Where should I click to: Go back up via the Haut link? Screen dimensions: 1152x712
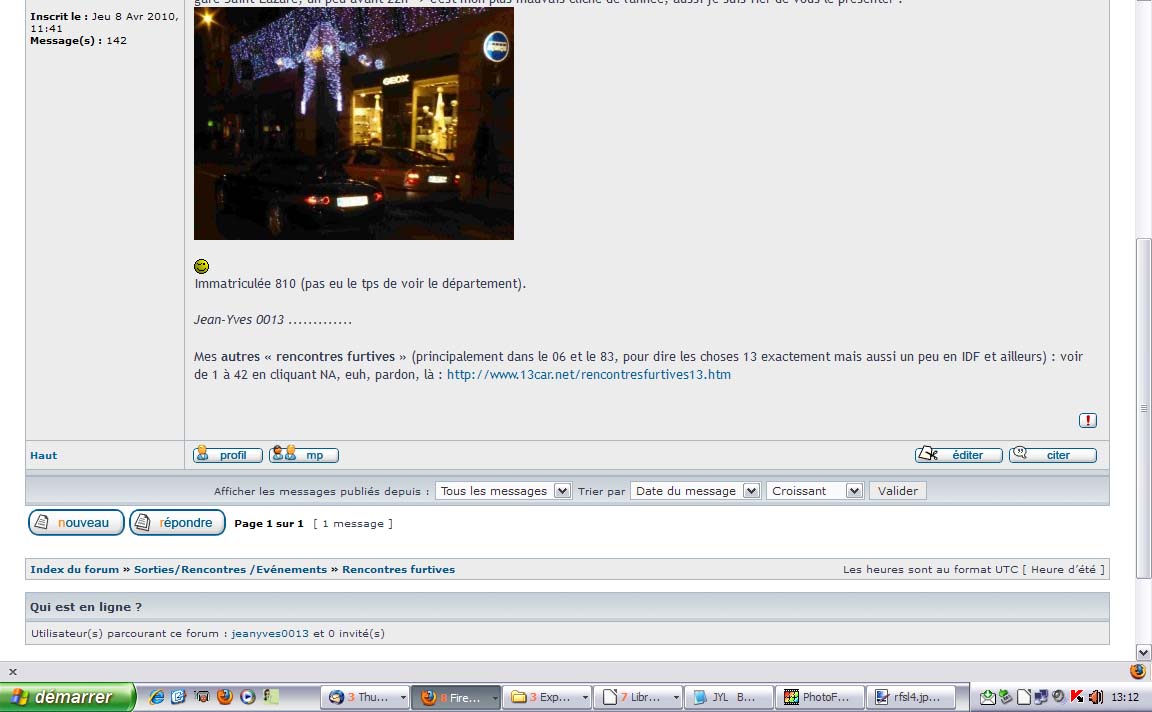43,456
